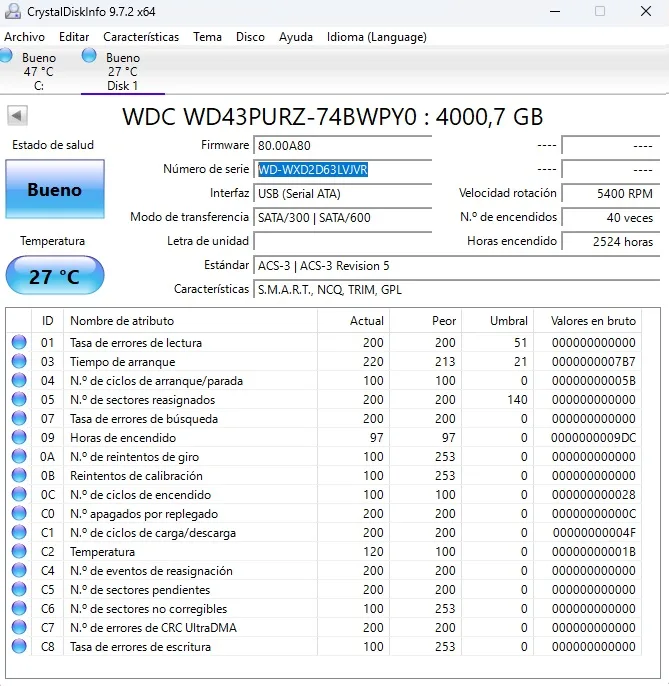Switch to the Disk 1 27 °C tab

click(123, 71)
